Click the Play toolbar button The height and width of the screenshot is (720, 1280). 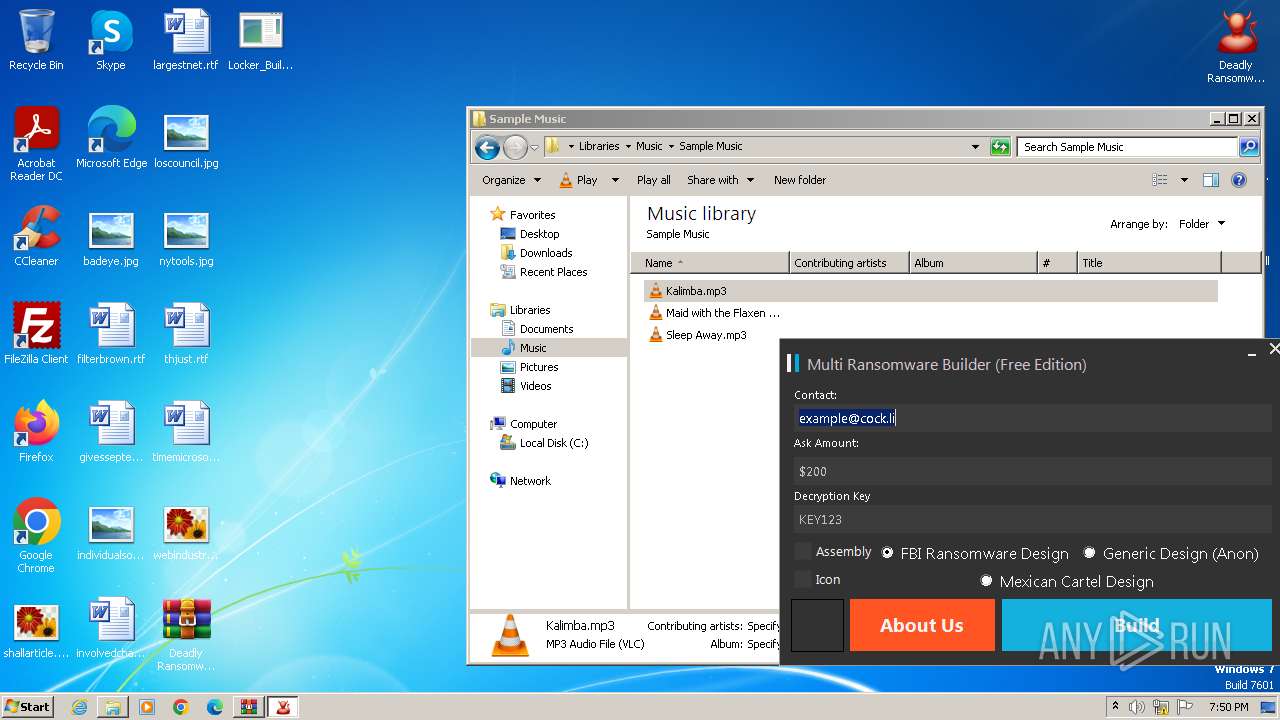click(579, 180)
